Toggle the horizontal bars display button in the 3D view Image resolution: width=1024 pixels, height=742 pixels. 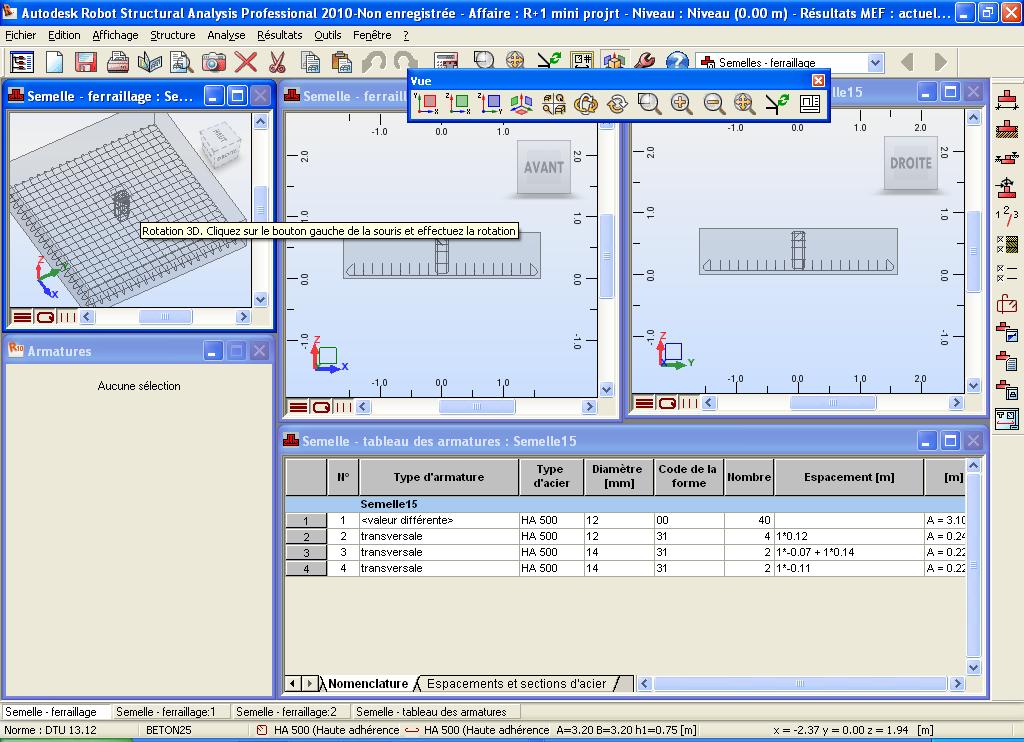click(22, 317)
